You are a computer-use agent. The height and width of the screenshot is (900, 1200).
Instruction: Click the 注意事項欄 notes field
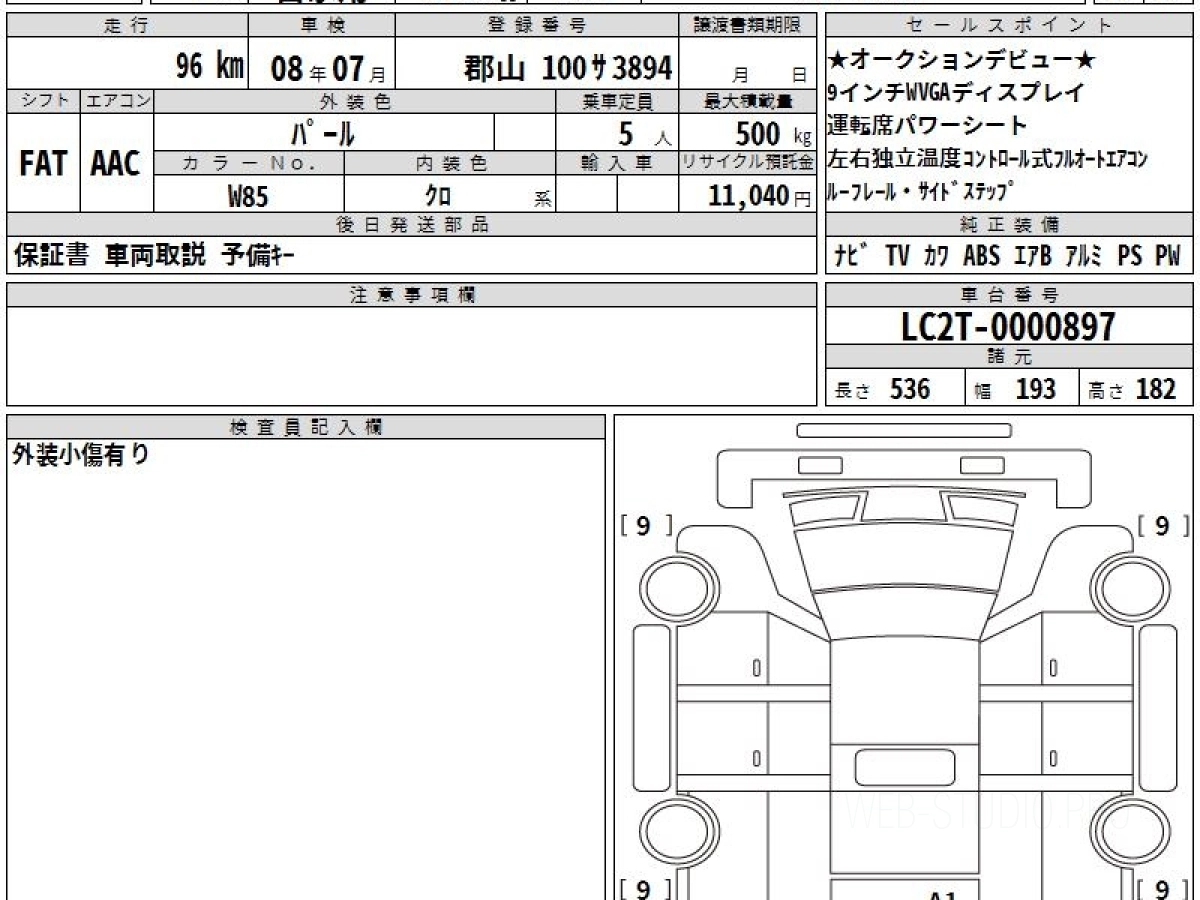(412, 355)
